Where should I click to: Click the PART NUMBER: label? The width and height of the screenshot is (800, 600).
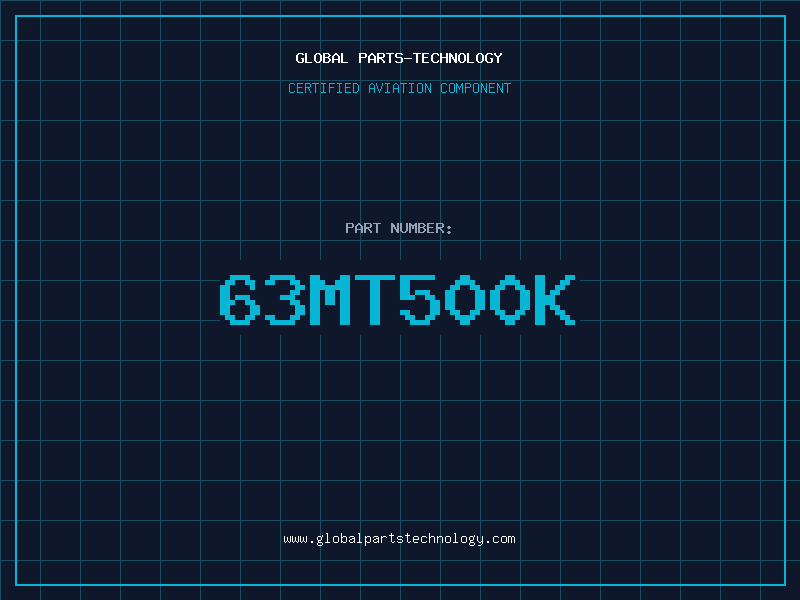pyautogui.click(x=398, y=228)
